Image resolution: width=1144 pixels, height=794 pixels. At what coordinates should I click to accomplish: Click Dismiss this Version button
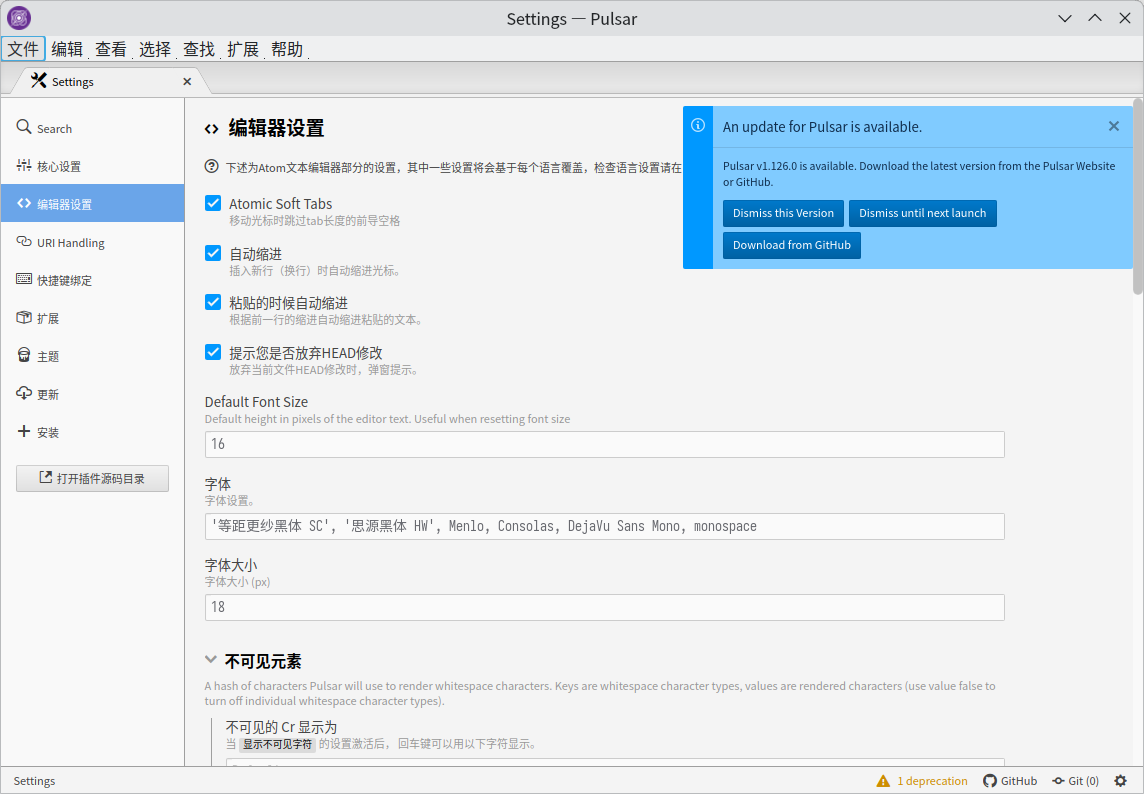point(783,213)
